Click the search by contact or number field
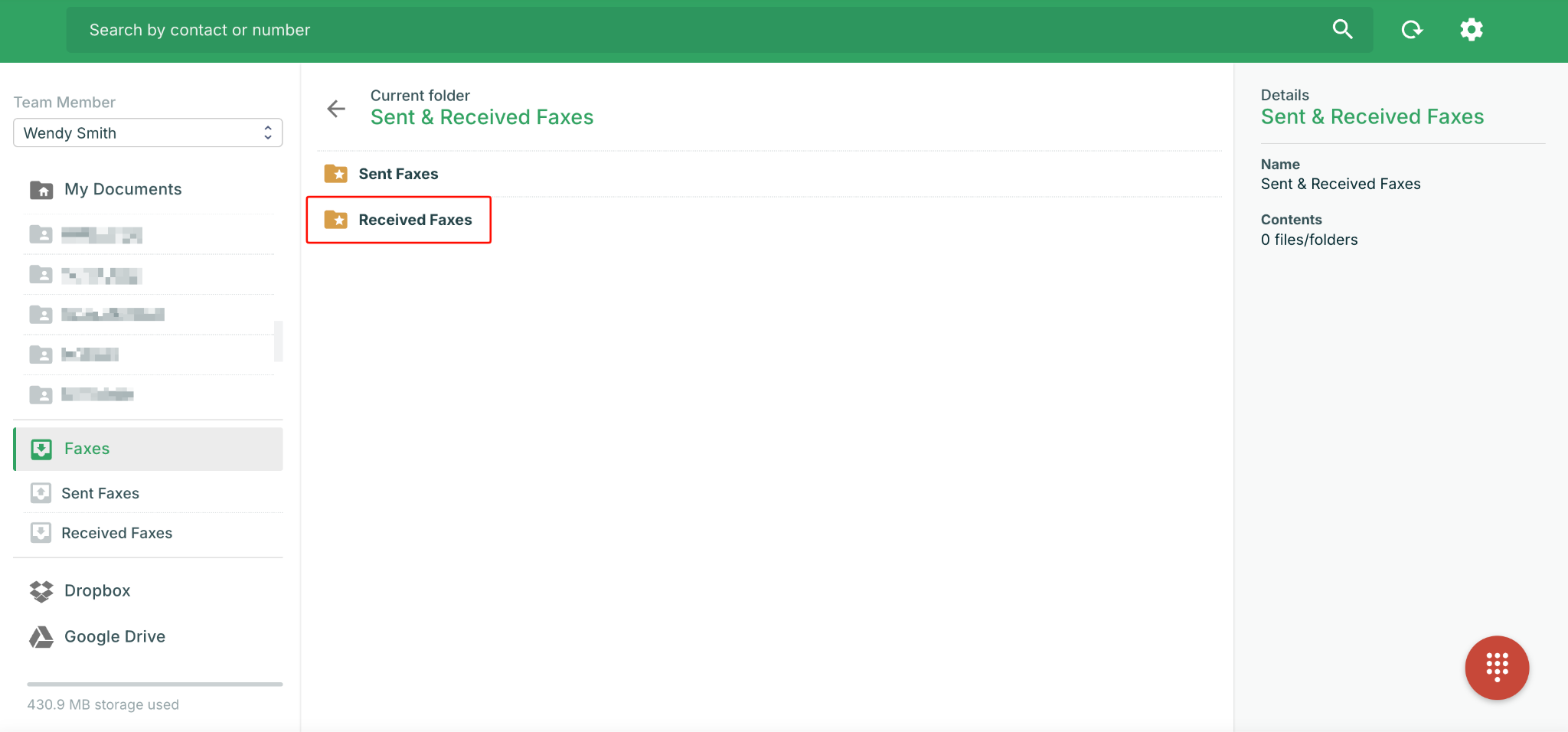Image resolution: width=1568 pixels, height=732 pixels. tap(689, 30)
